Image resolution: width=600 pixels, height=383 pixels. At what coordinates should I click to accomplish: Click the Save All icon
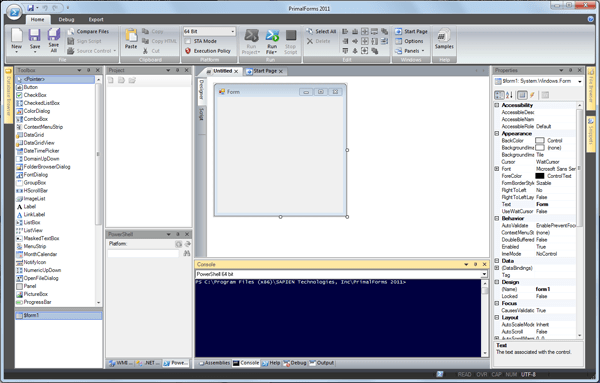[x=54, y=35]
